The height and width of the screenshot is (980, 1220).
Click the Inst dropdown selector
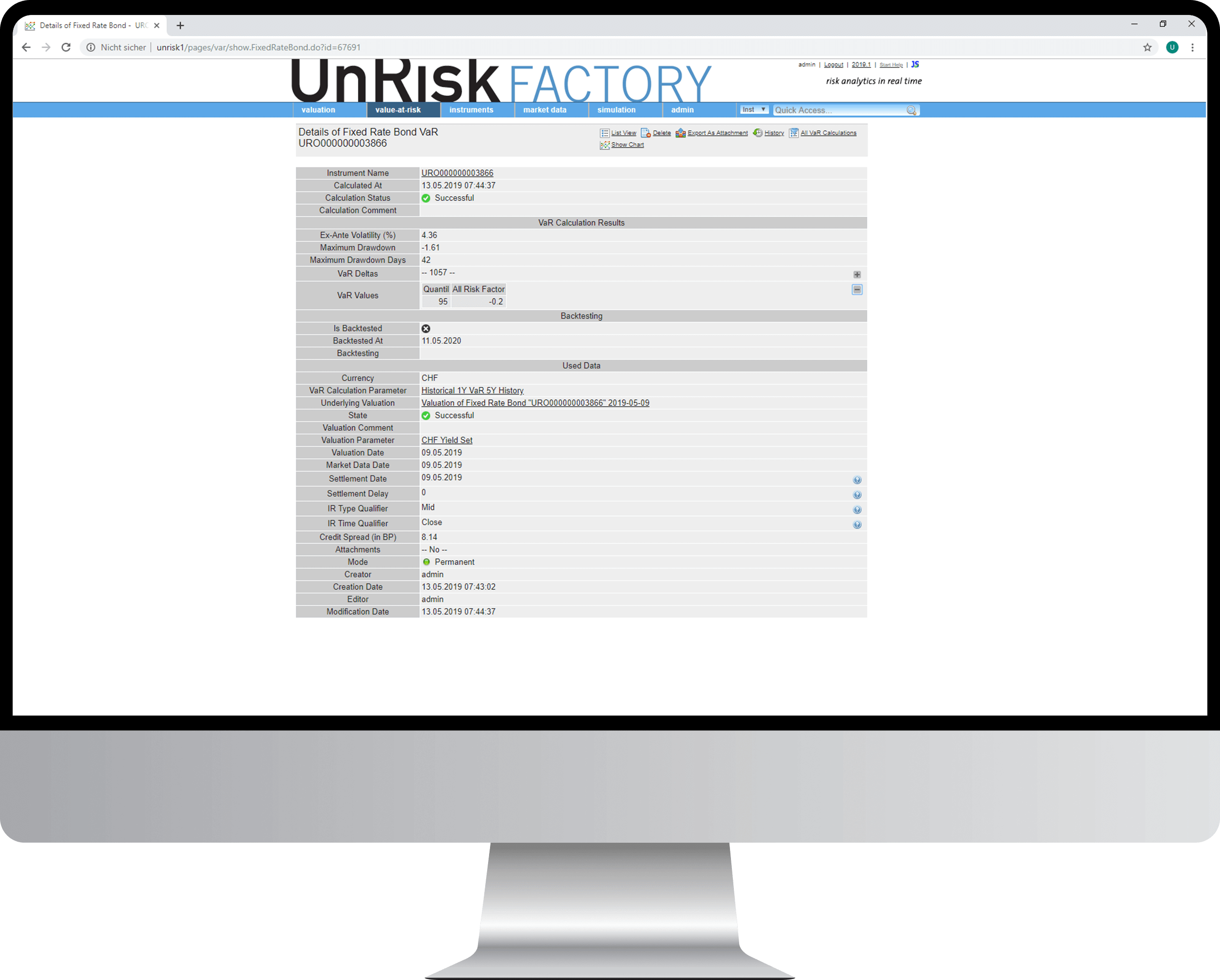754,109
